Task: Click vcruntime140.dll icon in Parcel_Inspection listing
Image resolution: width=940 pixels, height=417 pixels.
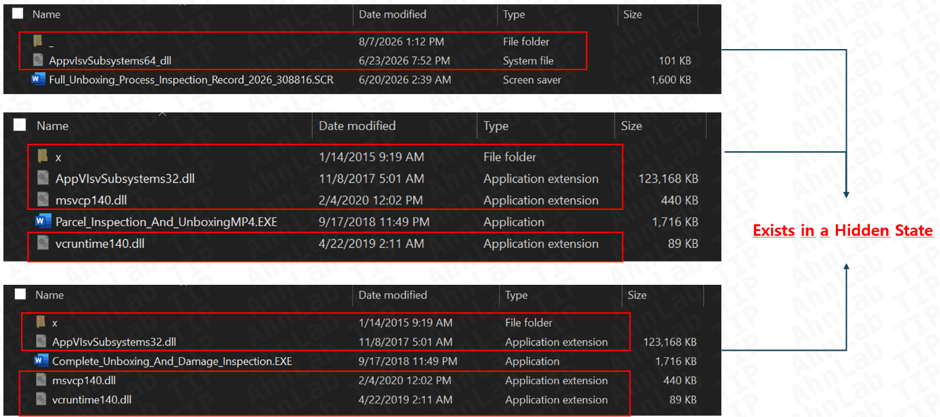Action: tap(43, 244)
